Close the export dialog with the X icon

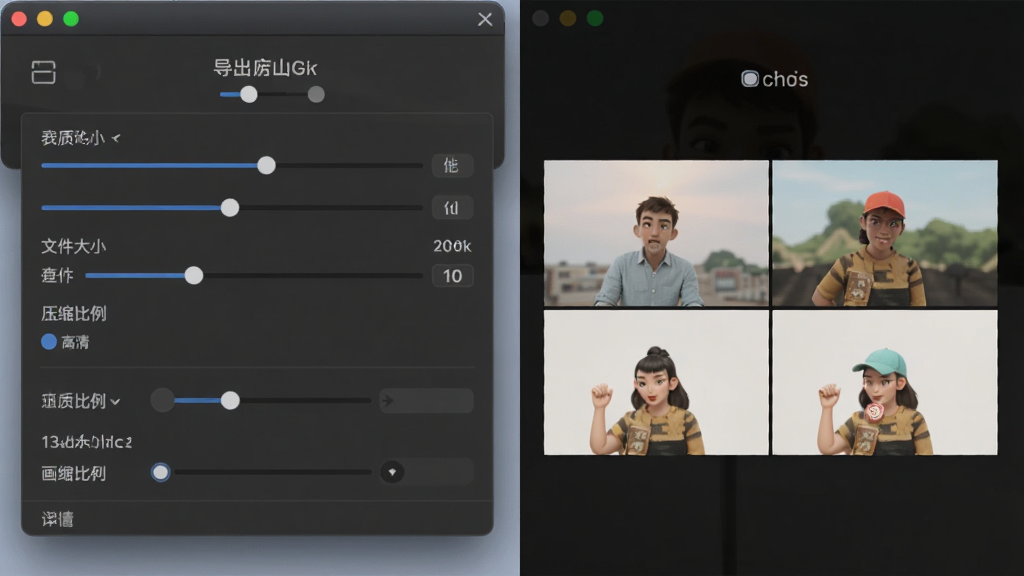(x=485, y=20)
